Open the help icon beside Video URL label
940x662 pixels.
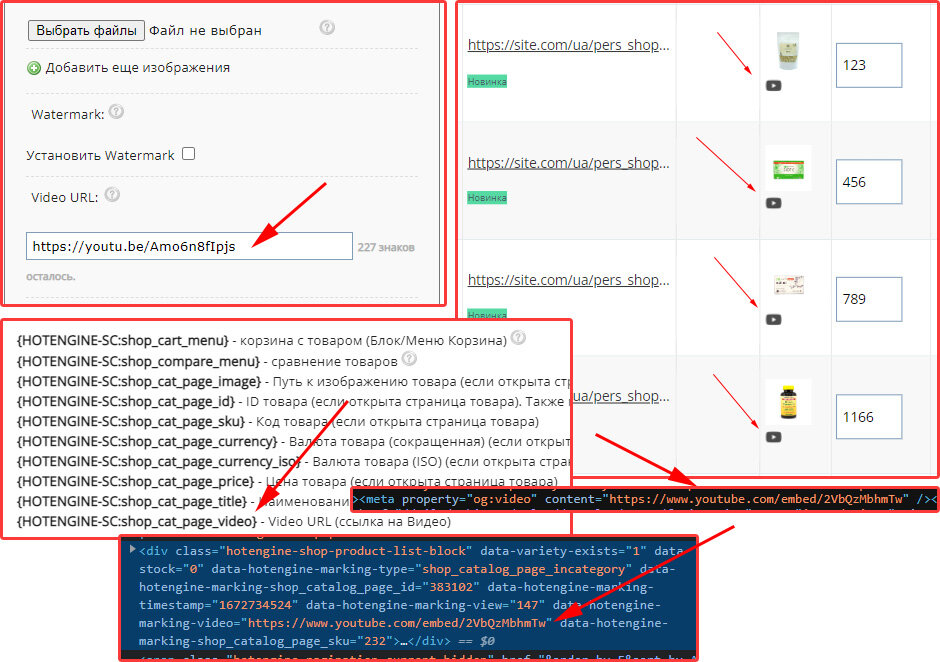click(112, 195)
